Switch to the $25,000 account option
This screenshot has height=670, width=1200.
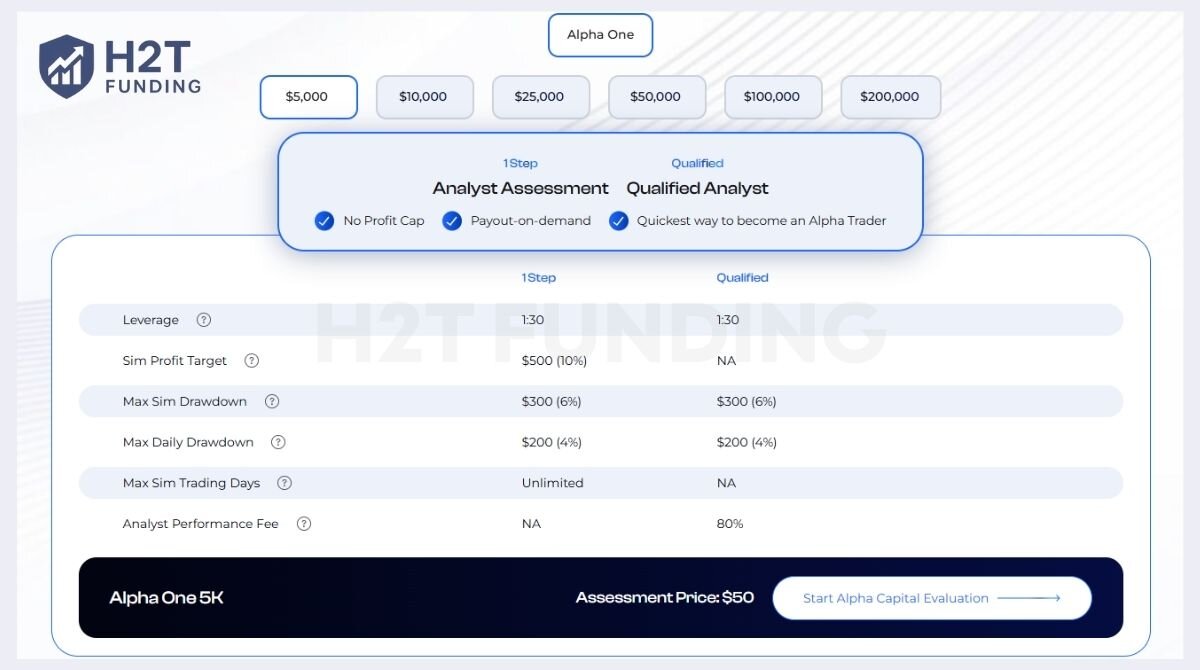(x=540, y=97)
